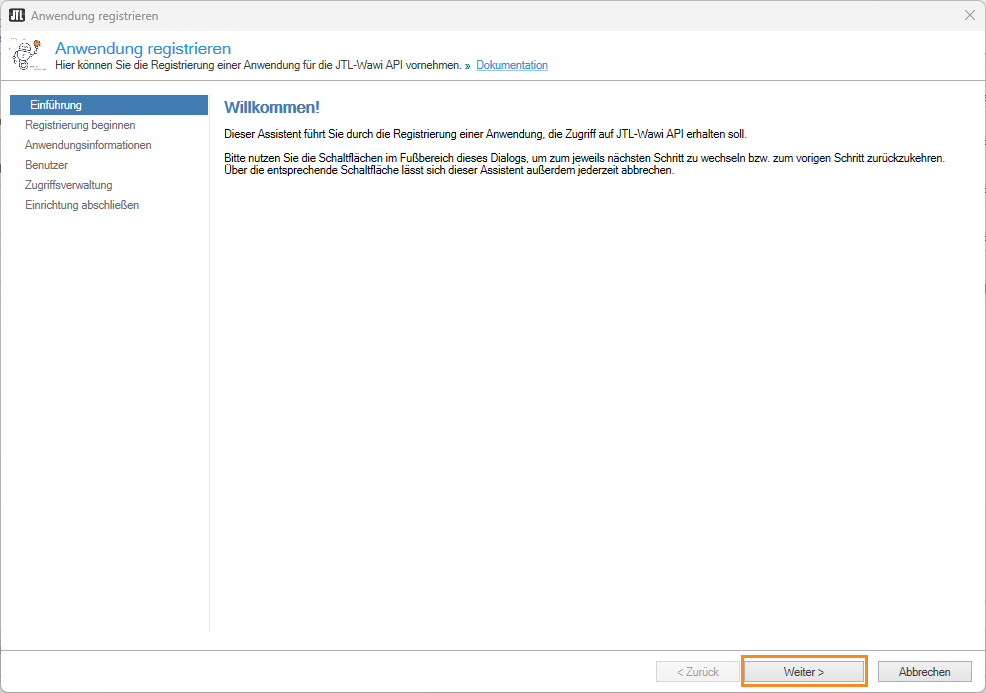
Task: Click the Willkommen! heading
Action: click(271, 107)
